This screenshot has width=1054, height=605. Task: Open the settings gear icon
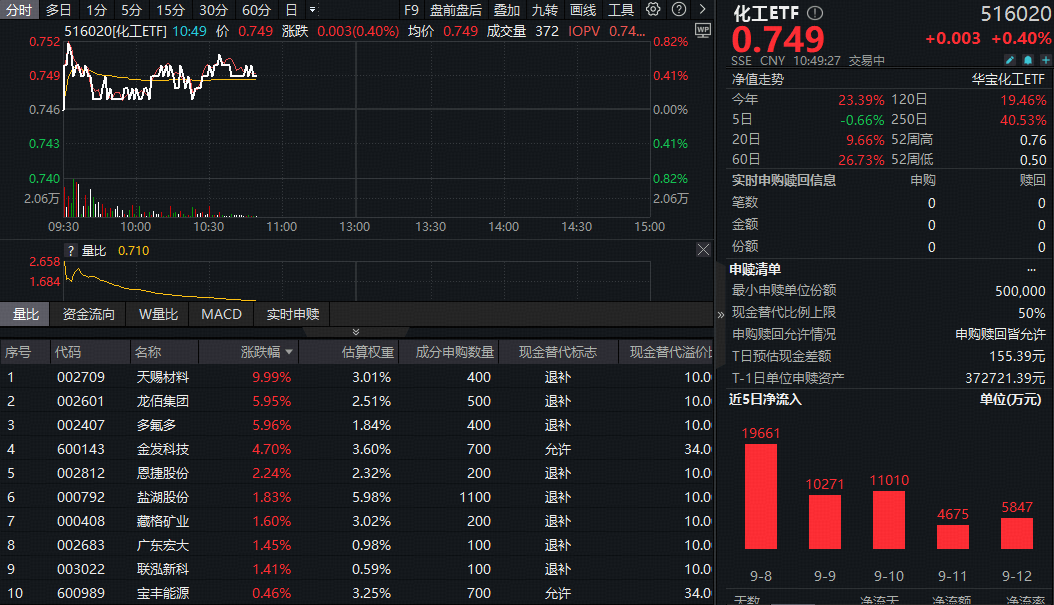click(x=653, y=9)
